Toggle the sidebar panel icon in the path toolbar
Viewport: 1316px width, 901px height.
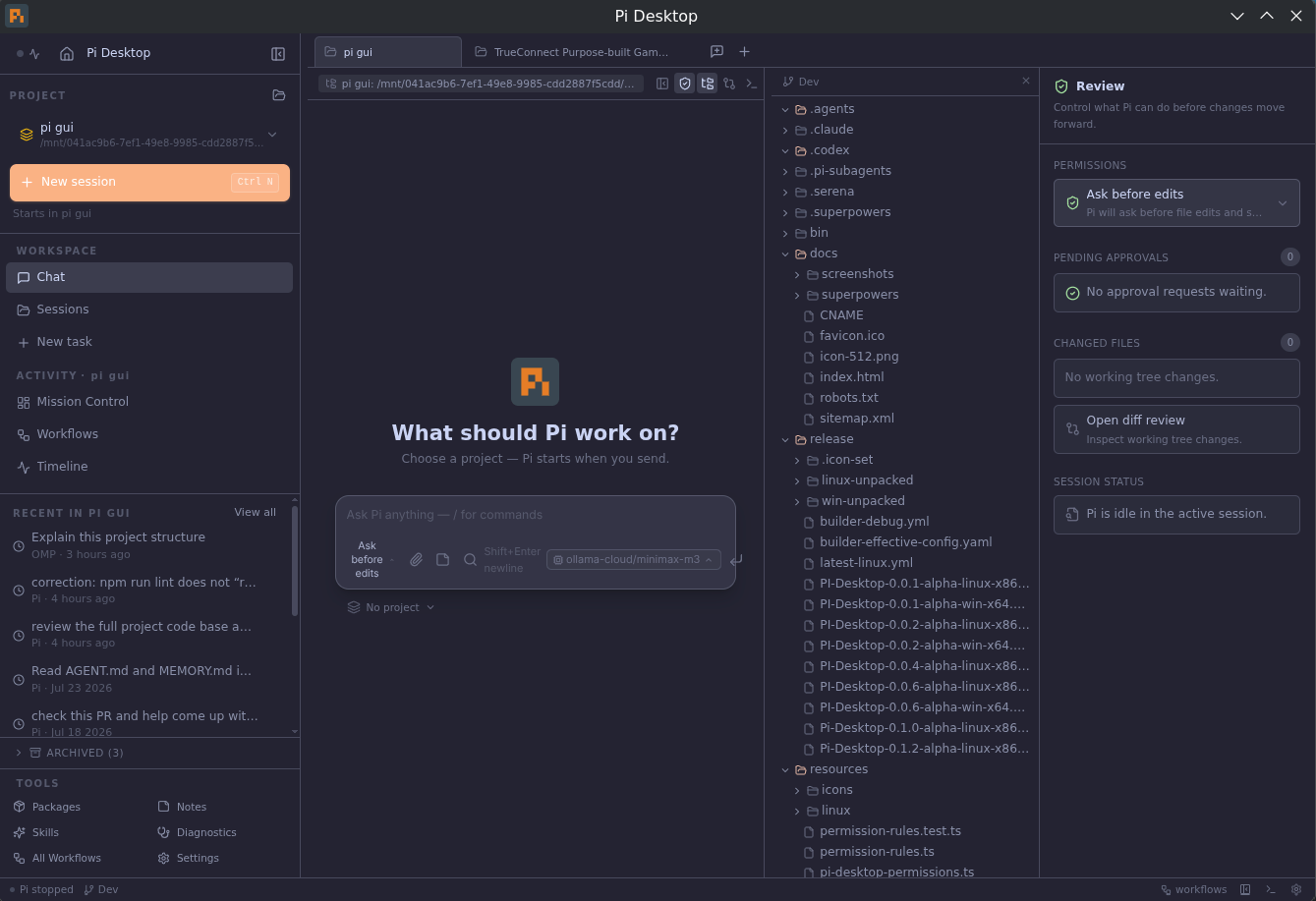point(662,84)
